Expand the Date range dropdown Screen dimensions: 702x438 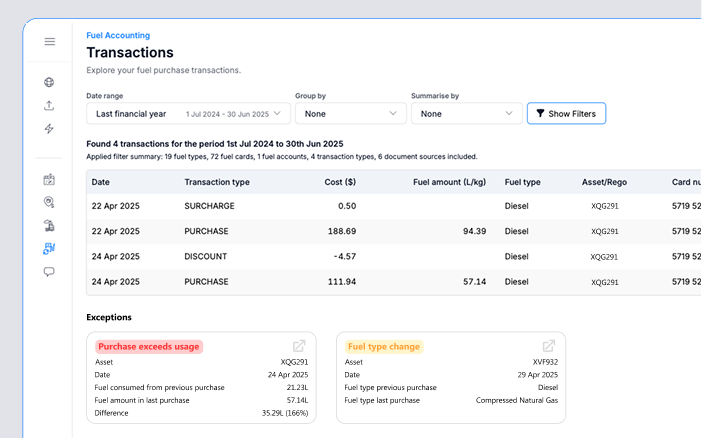(188, 114)
